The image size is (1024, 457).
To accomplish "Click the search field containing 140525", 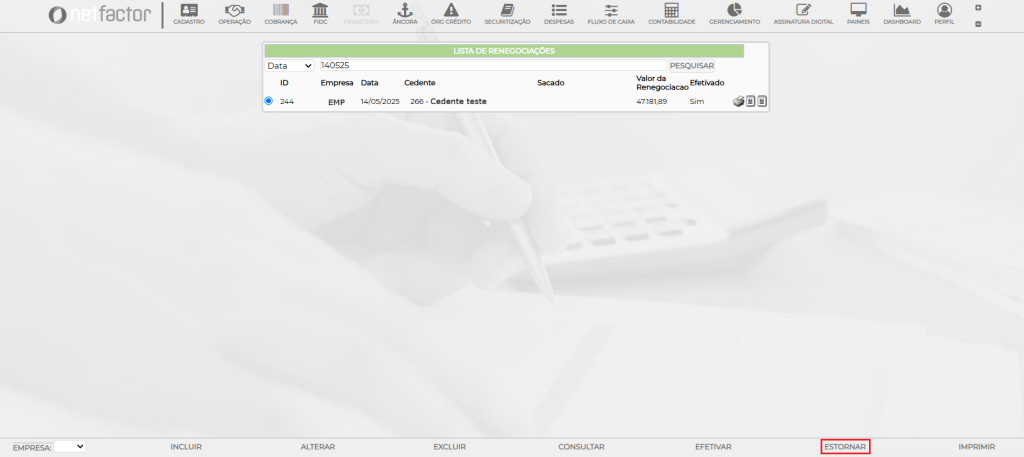I will [x=490, y=65].
